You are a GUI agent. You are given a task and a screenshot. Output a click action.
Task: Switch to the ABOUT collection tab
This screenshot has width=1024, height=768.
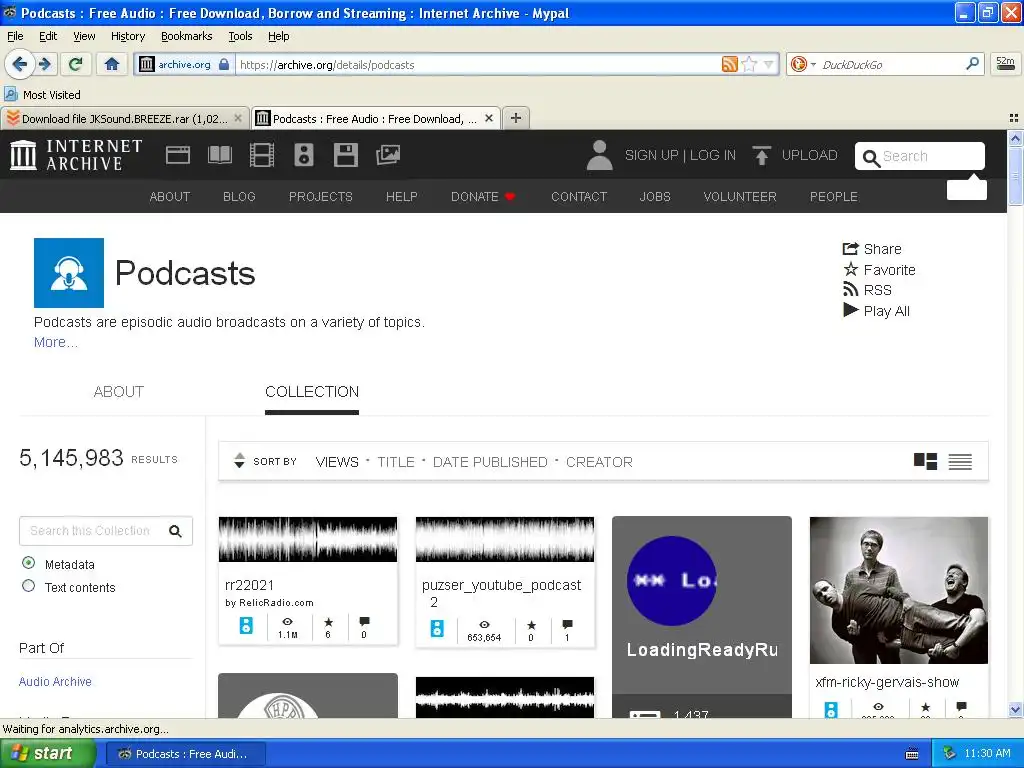pyautogui.click(x=118, y=391)
